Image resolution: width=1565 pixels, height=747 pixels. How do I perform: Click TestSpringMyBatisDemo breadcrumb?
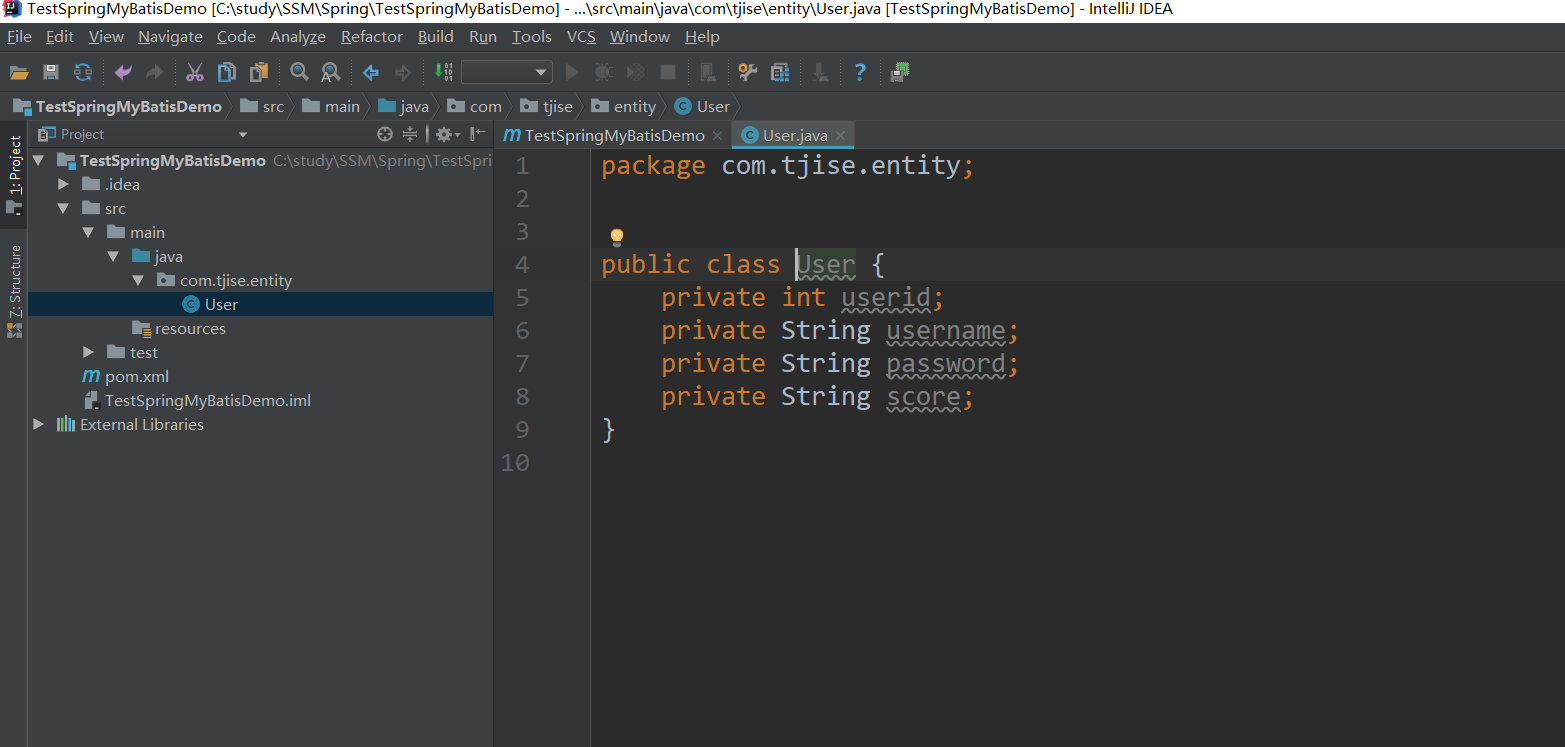click(x=118, y=106)
